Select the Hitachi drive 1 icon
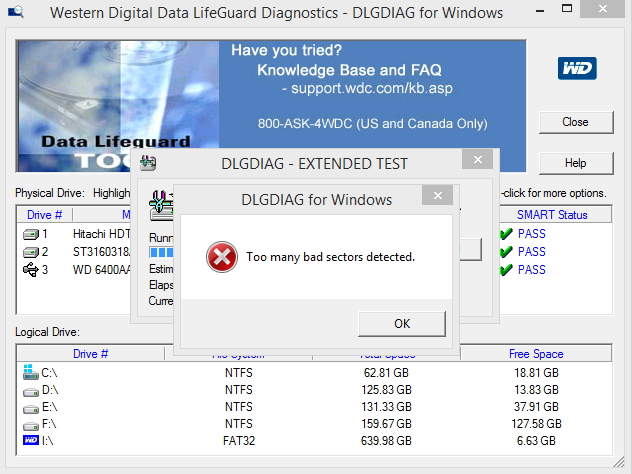This screenshot has width=632, height=474. click(x=31, y=234)
